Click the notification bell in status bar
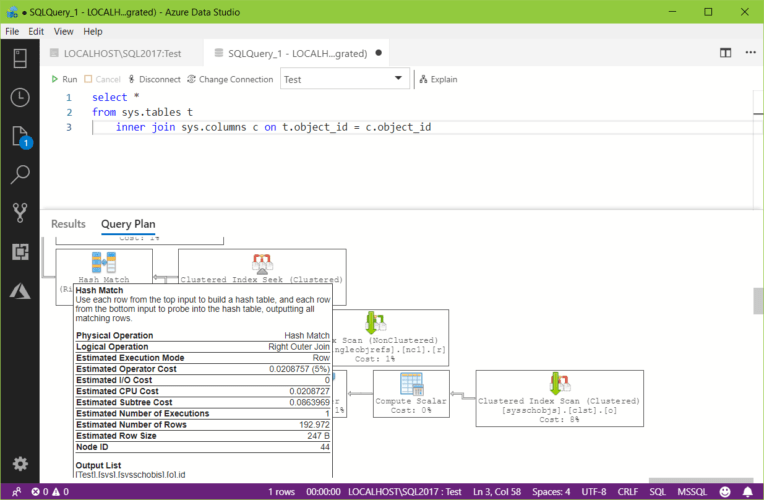764x500 pixels. pos(746,492)
